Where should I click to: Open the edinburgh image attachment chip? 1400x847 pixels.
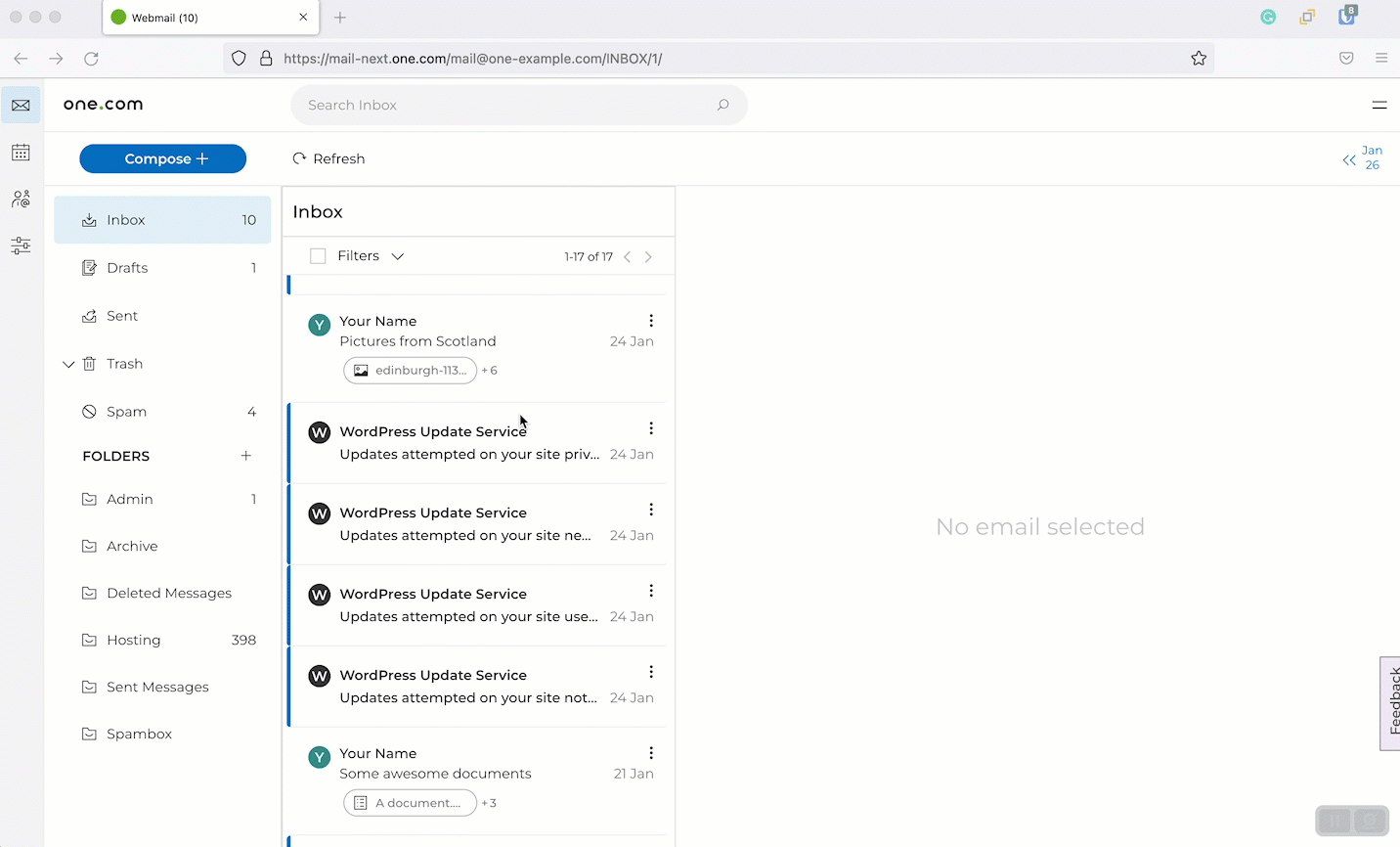point(411,371)
